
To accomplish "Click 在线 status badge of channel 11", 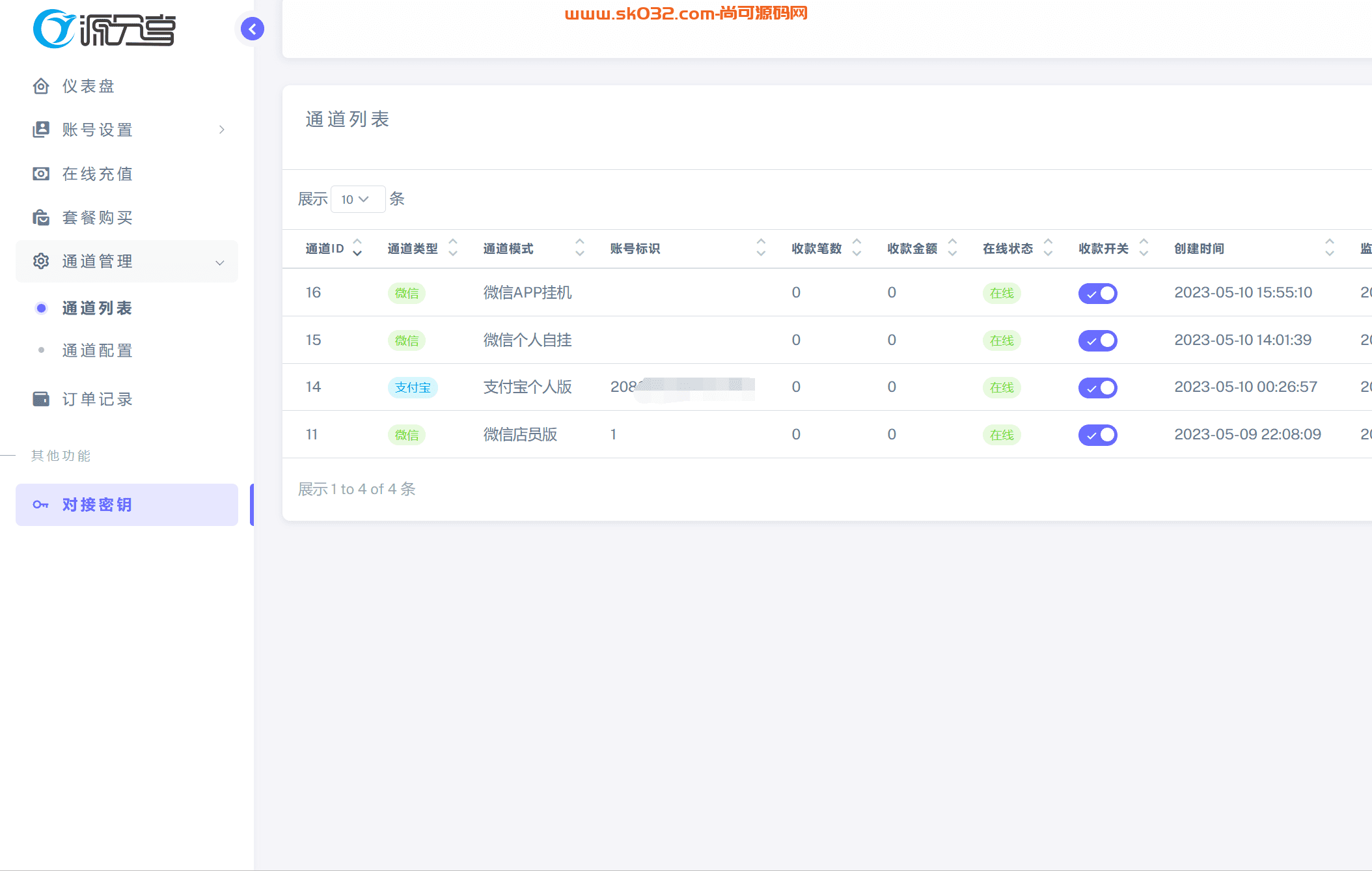I will click(x=1002, y=435).
